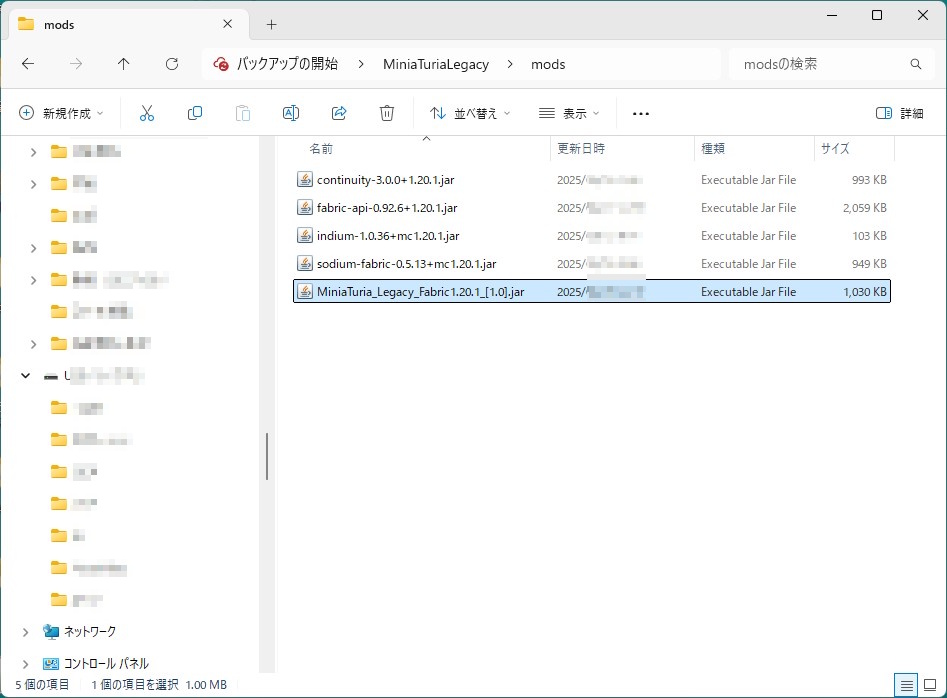The height and width of the screenshot is (698, 947).
Task: Toggle the 詳細 details pane
Action: coord(900,113)
